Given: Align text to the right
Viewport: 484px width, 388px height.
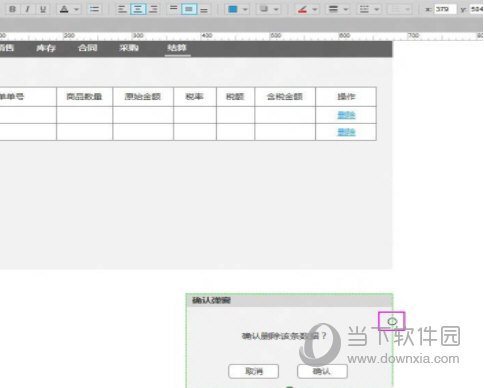Looking at the screenshot, I should [153, 9].
